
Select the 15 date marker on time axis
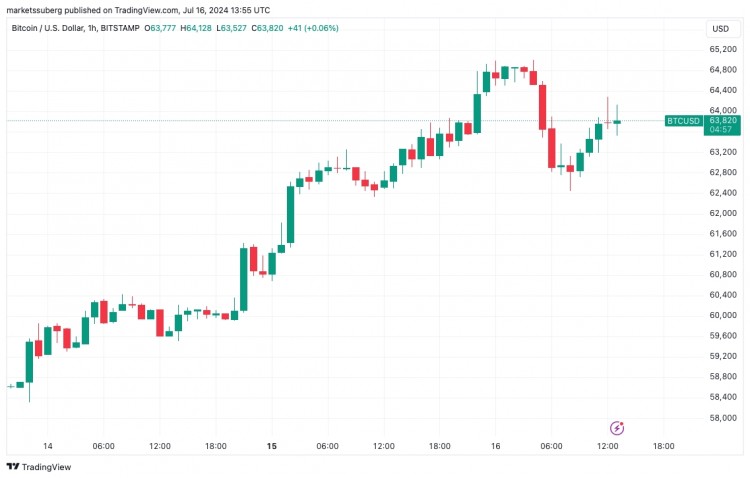point(272,446)
